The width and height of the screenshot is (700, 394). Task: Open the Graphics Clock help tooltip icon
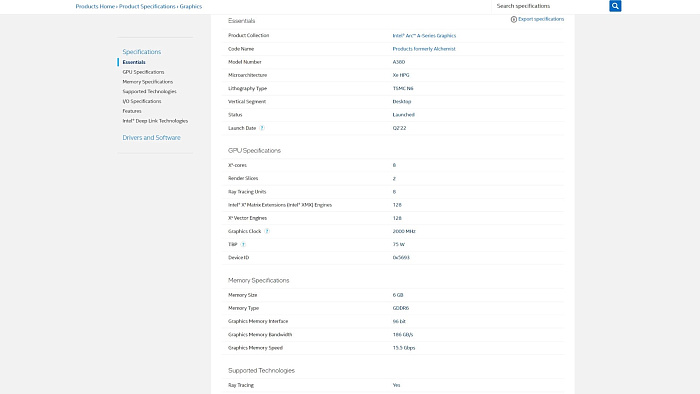coord(267,231)
